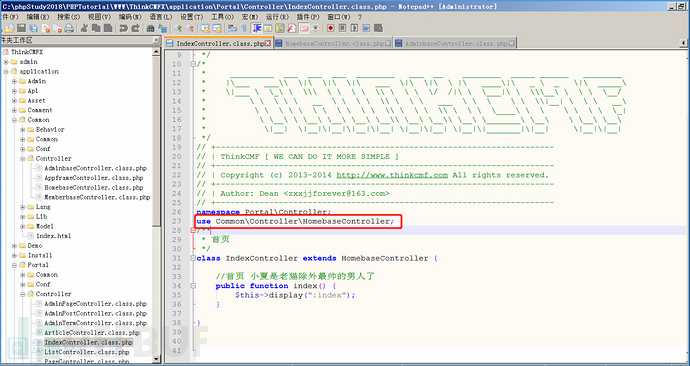
Task: Click the Stop Recording macro icon
Action: [342, 28]
